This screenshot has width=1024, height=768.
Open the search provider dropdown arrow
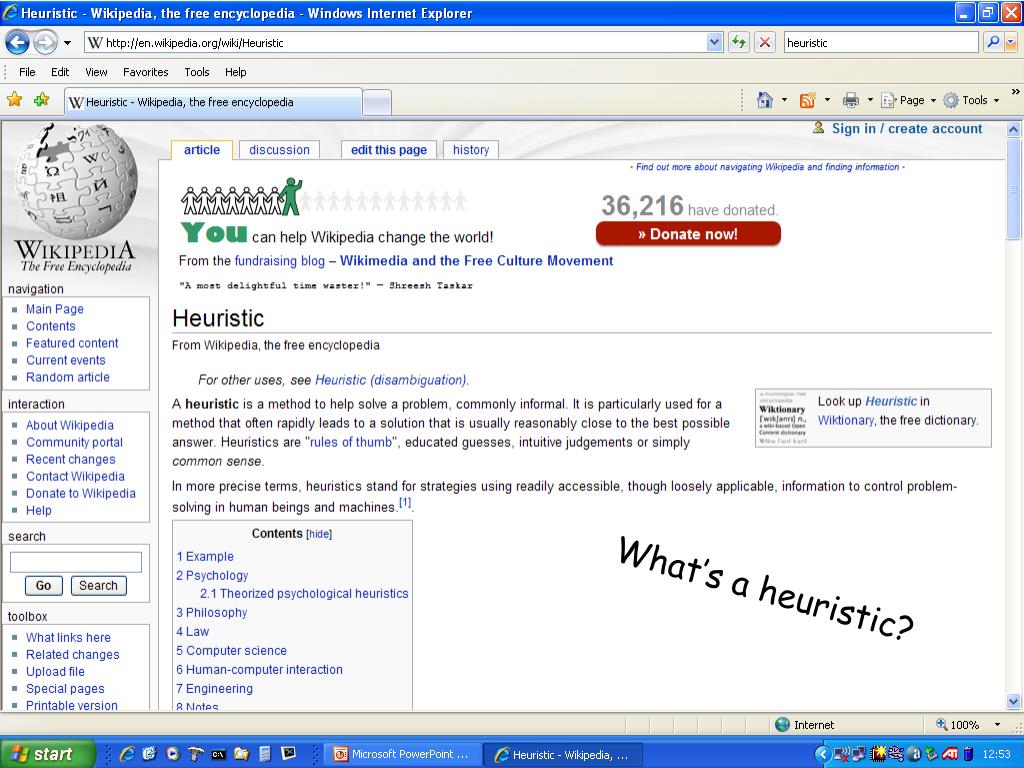tap(1011, 42)
